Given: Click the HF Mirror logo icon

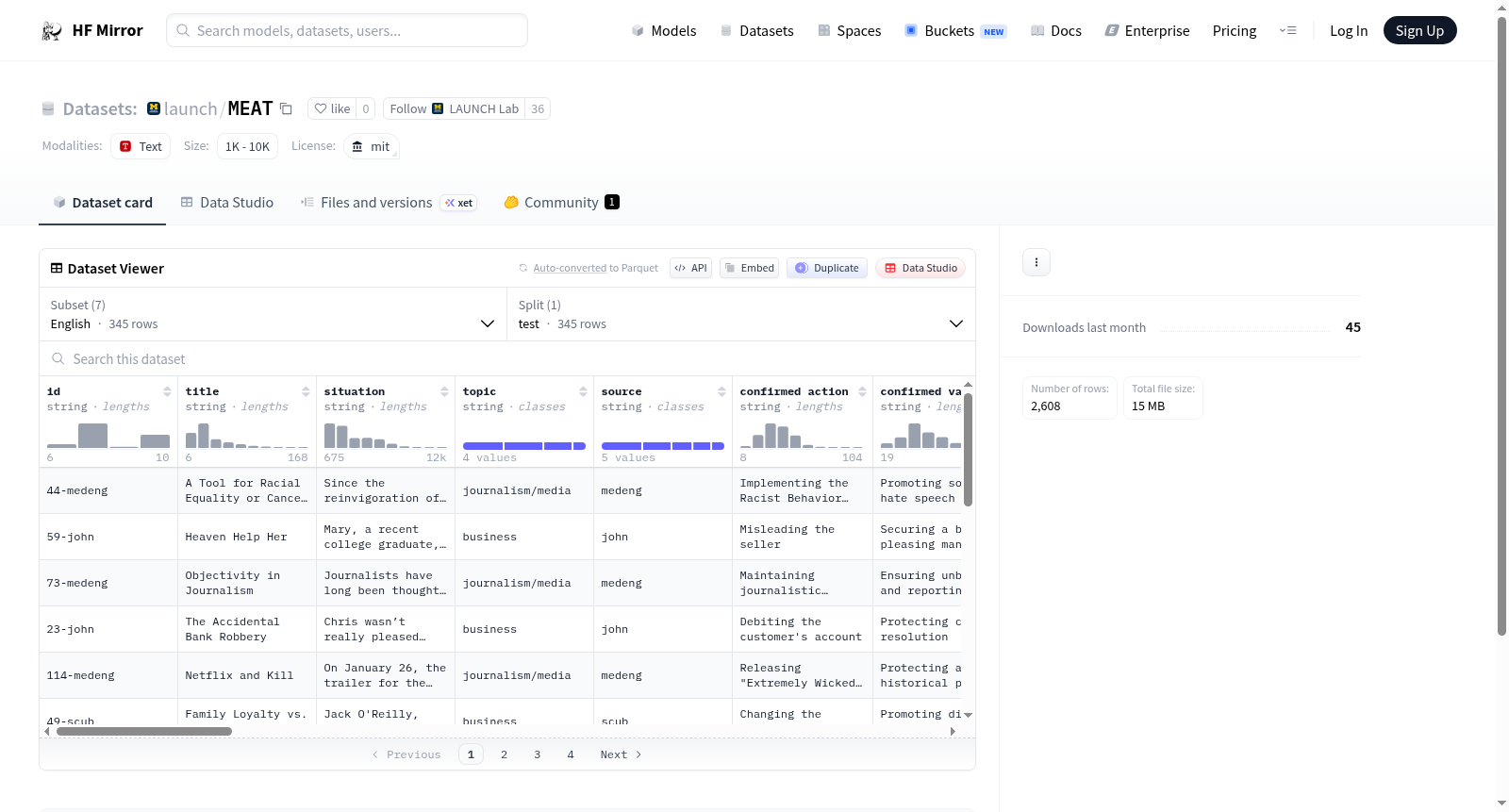Looking at the screenshot, I should 52,31.
